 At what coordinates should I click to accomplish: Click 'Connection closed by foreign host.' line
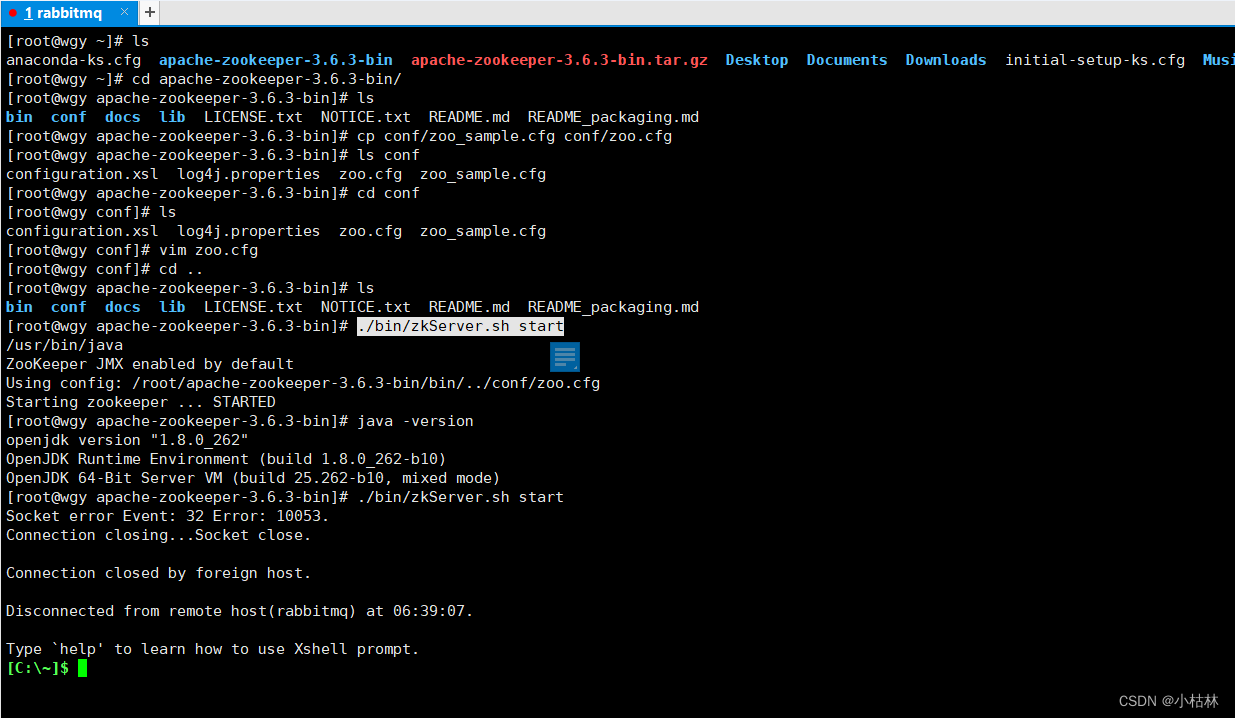coord(159,573)
